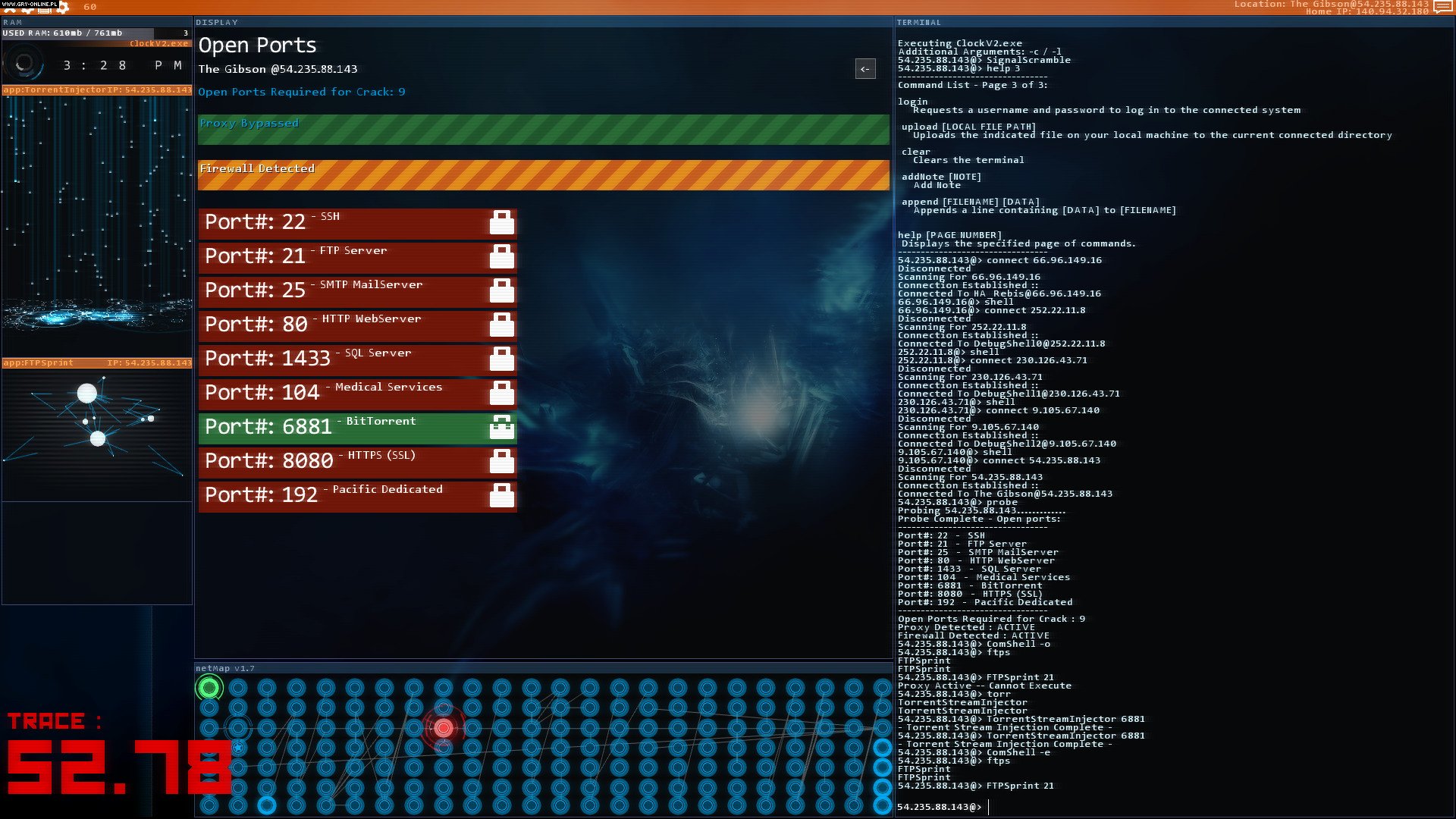Click the red target node on the netMap

coord(443,727)
